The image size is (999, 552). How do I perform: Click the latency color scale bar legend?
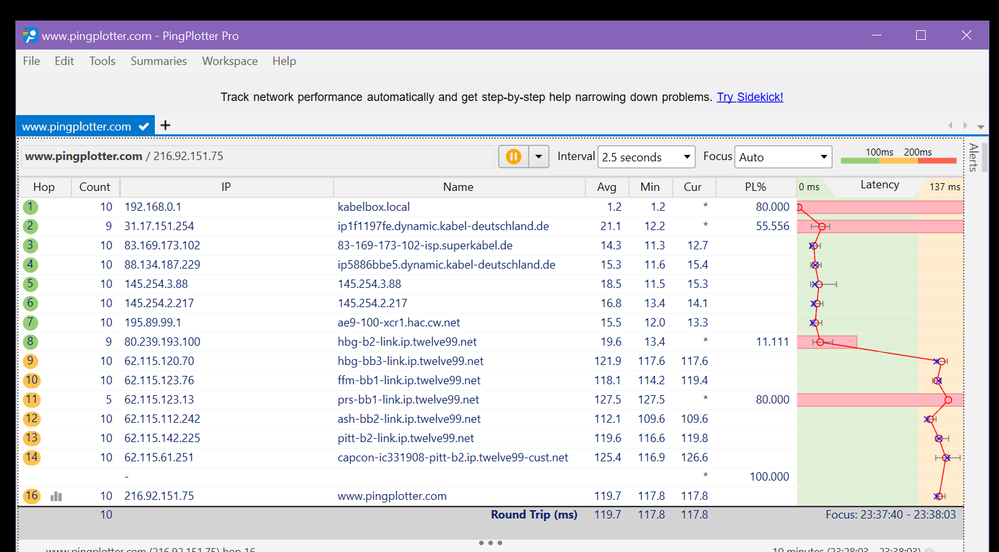(898, 157)
